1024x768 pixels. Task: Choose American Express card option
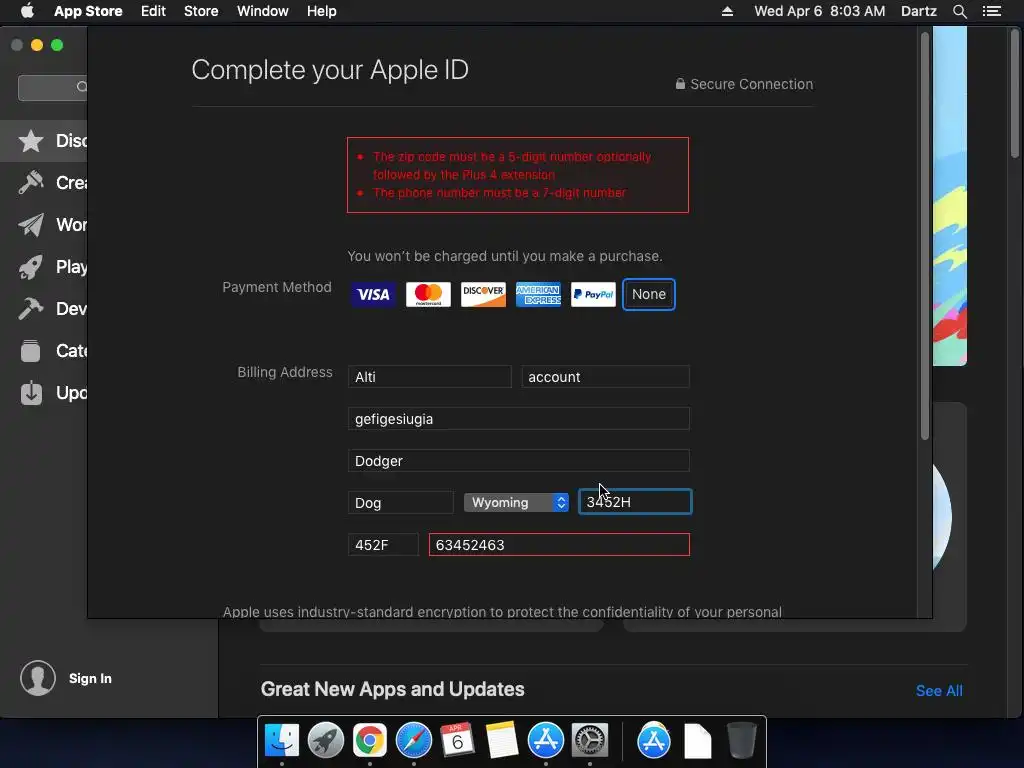pos(538,295)
